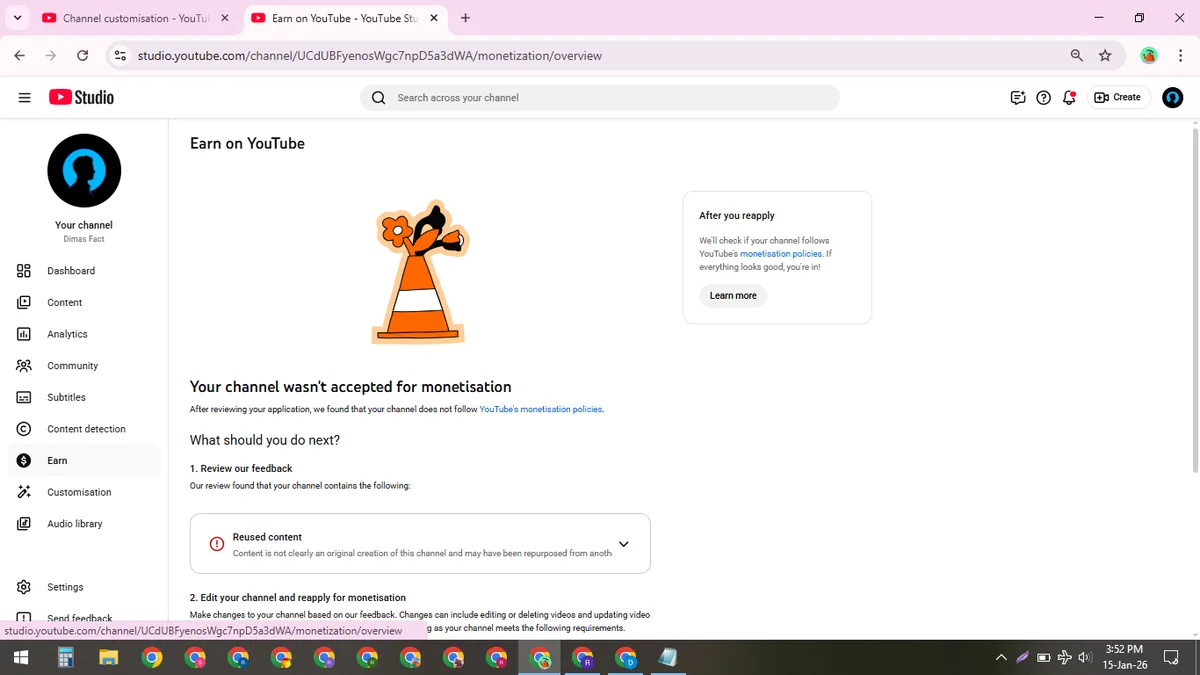Click the 'After you reapply' card title

[x=737, y=215]
